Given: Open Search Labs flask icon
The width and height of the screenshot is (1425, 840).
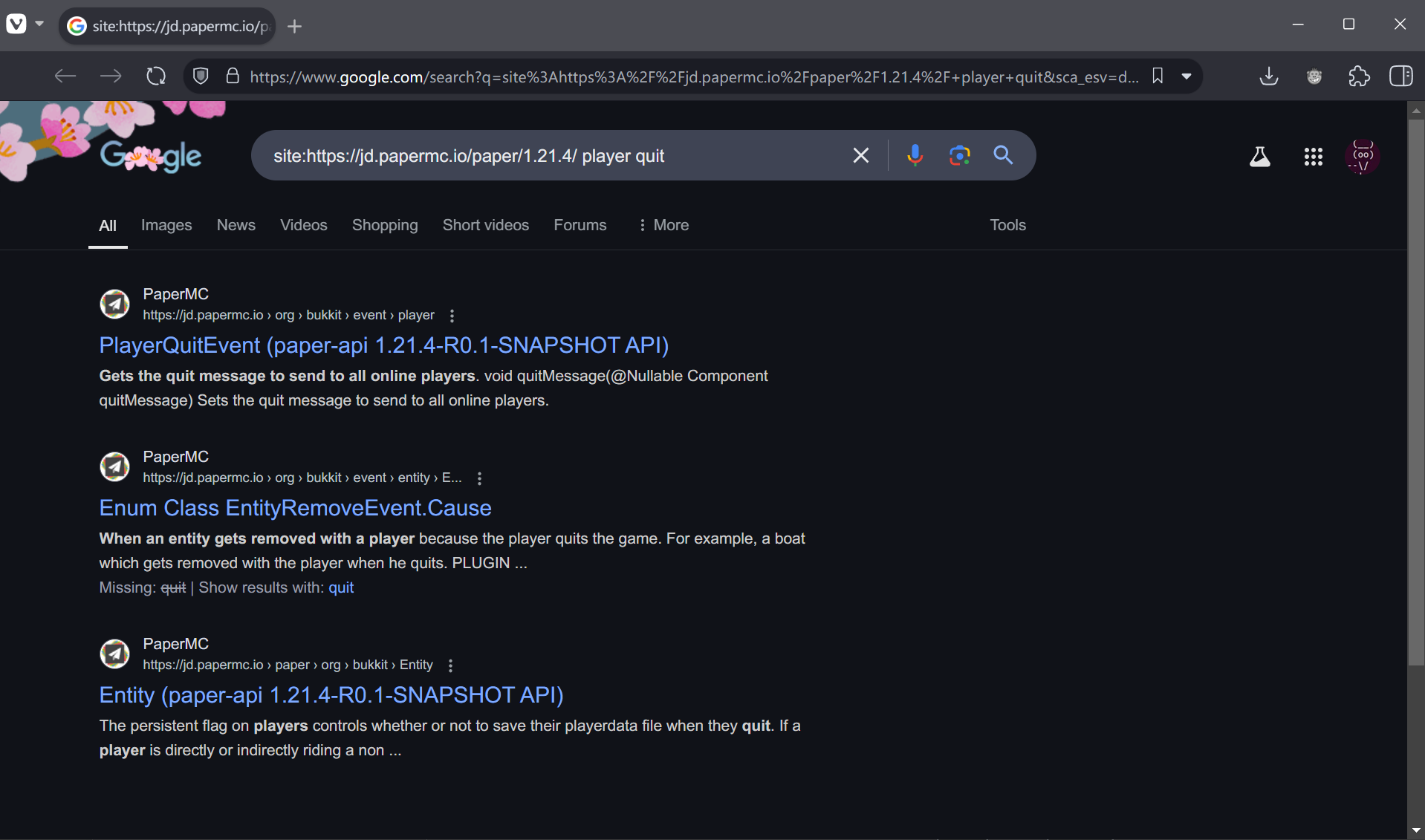Looking at the screenshot, I should [x=1259, y=157].
